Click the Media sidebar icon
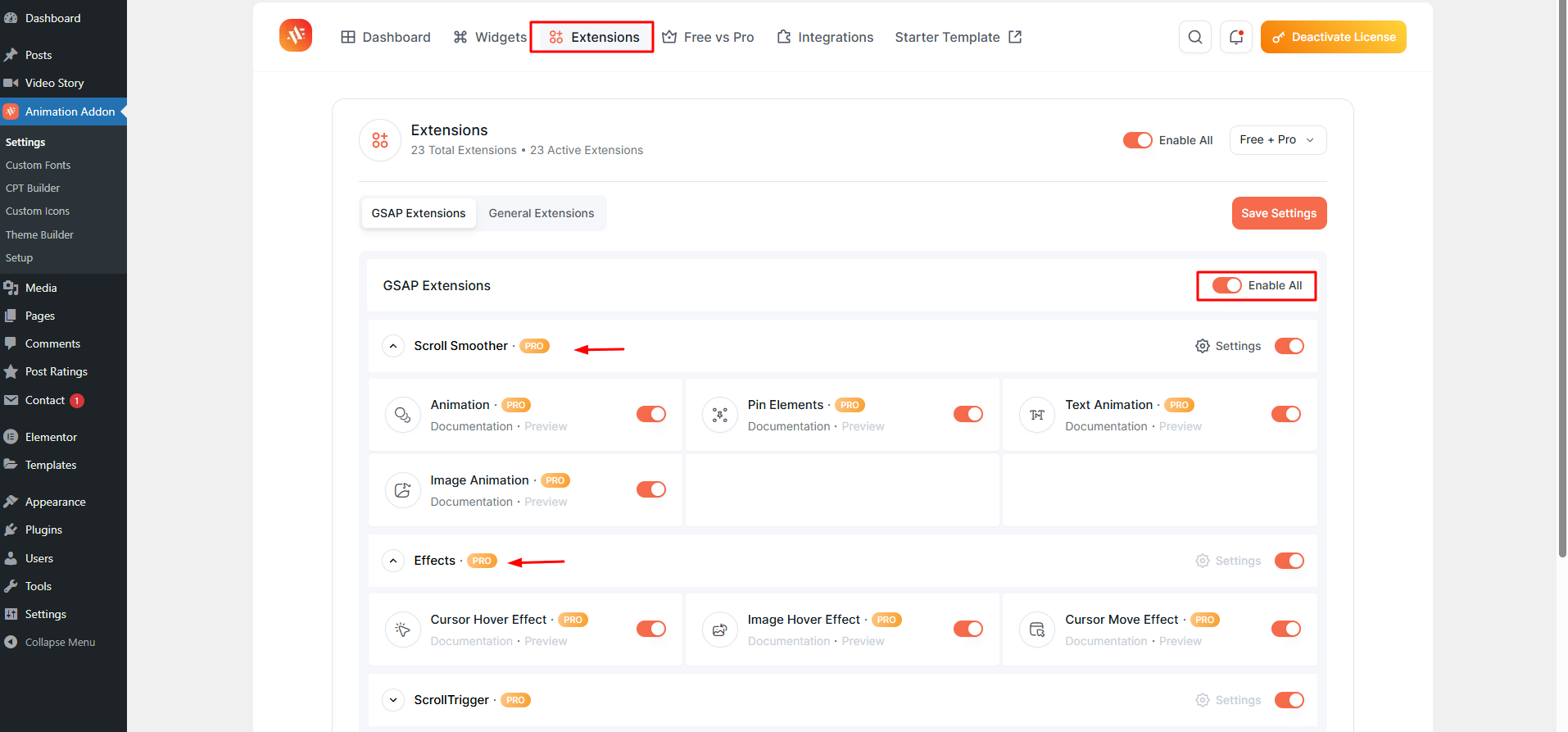The width and height of the screenshot is (1568, 732). 11,288
